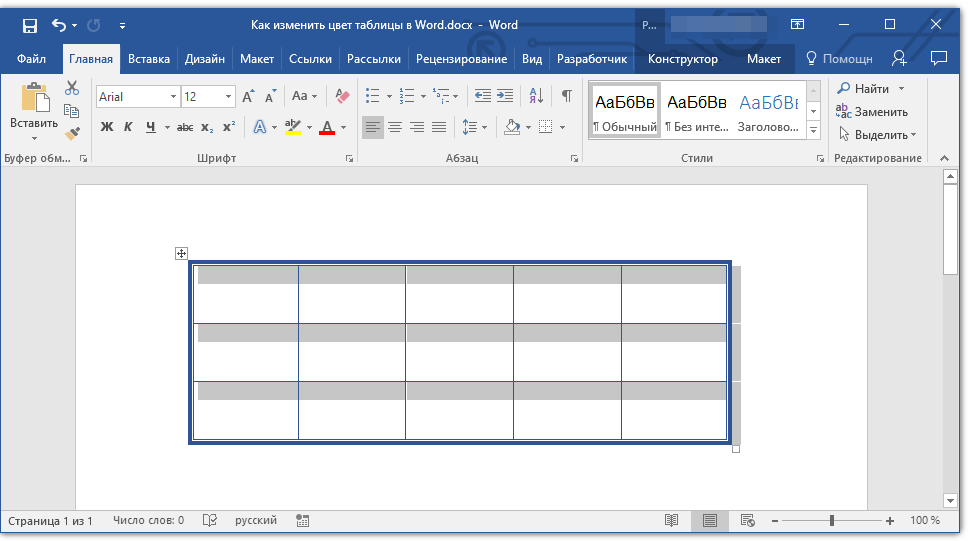Open the font size dropdown

229,97
